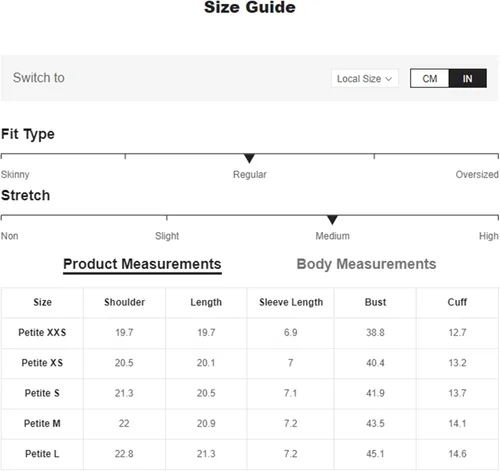Click the Oversized fit label
This screenshot has height=471, width=500.
477,174
